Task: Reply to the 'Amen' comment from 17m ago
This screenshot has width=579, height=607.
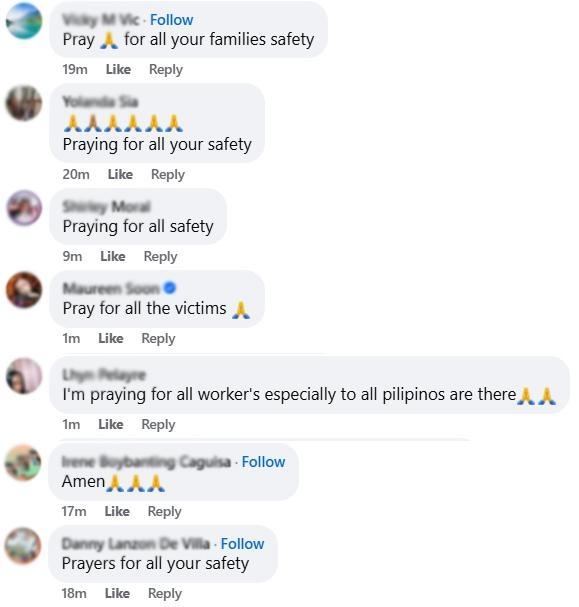Action: (x=164, y=512)
